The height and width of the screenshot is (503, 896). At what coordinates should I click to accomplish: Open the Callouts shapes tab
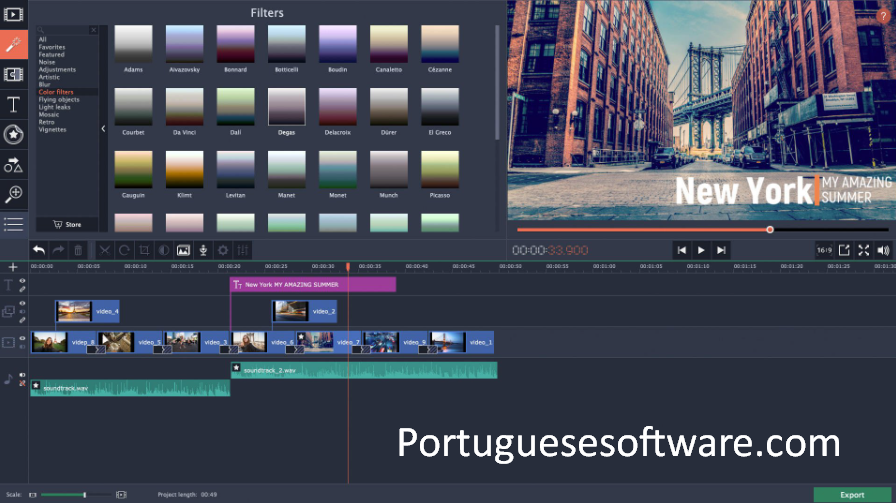(x=14, y=165)
